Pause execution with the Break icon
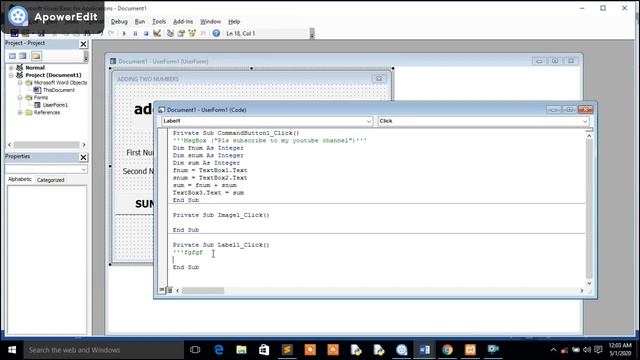The image size is (640, 360). coord(135,33)
